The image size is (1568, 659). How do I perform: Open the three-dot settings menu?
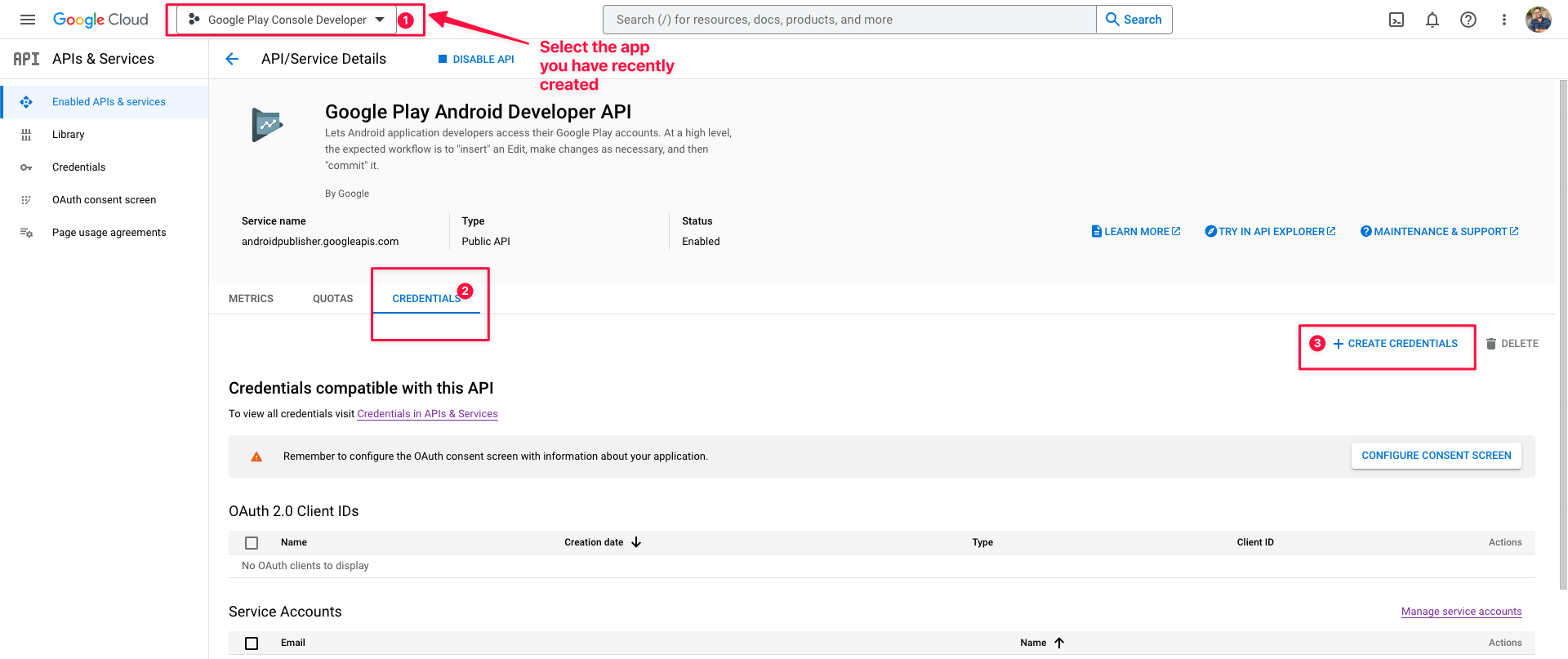[1503, 20]
